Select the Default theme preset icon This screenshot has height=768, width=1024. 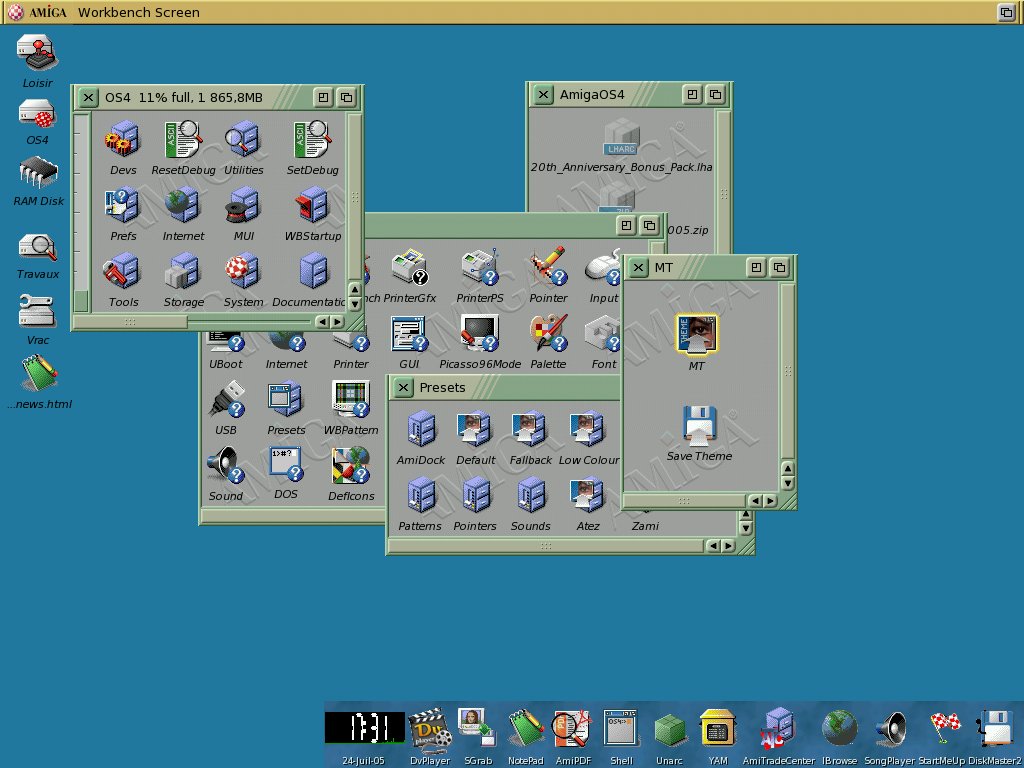[475, 430]
